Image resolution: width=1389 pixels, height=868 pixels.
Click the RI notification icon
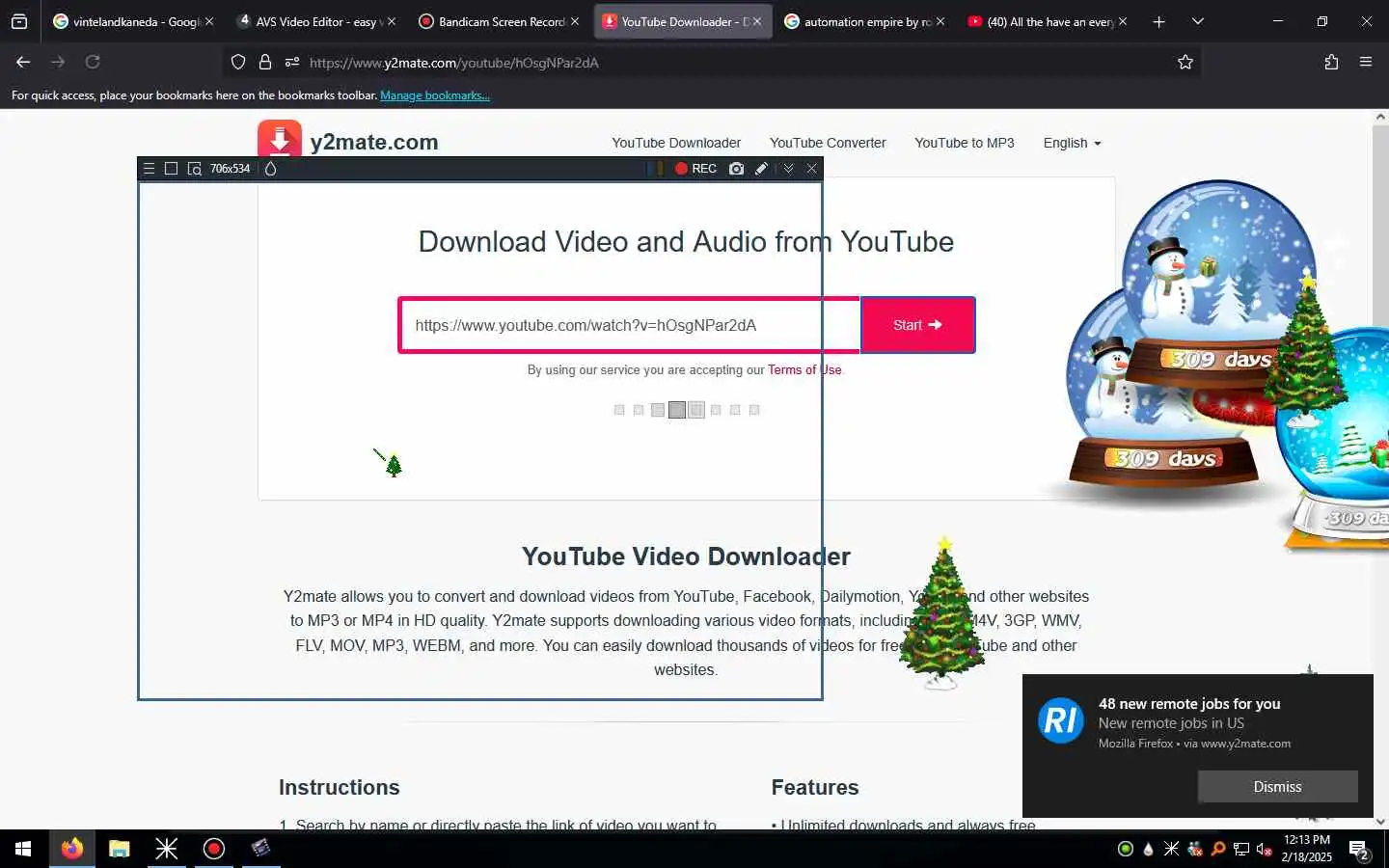pyautogui.click(x=1061, y=720)
